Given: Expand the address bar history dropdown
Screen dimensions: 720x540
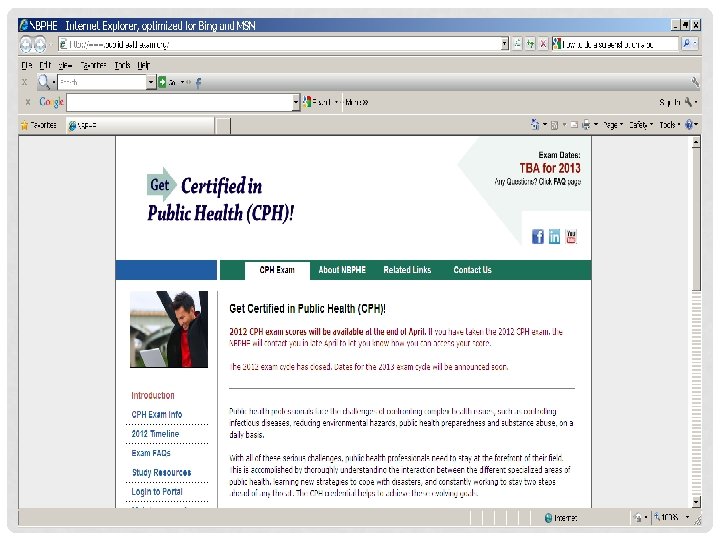Looking at the screenshot, I should coord(505,44).
